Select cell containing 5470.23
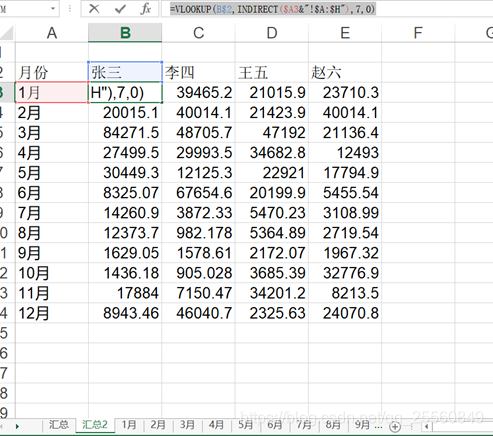This screenshot has width=493, height=436. coord(272,213)
